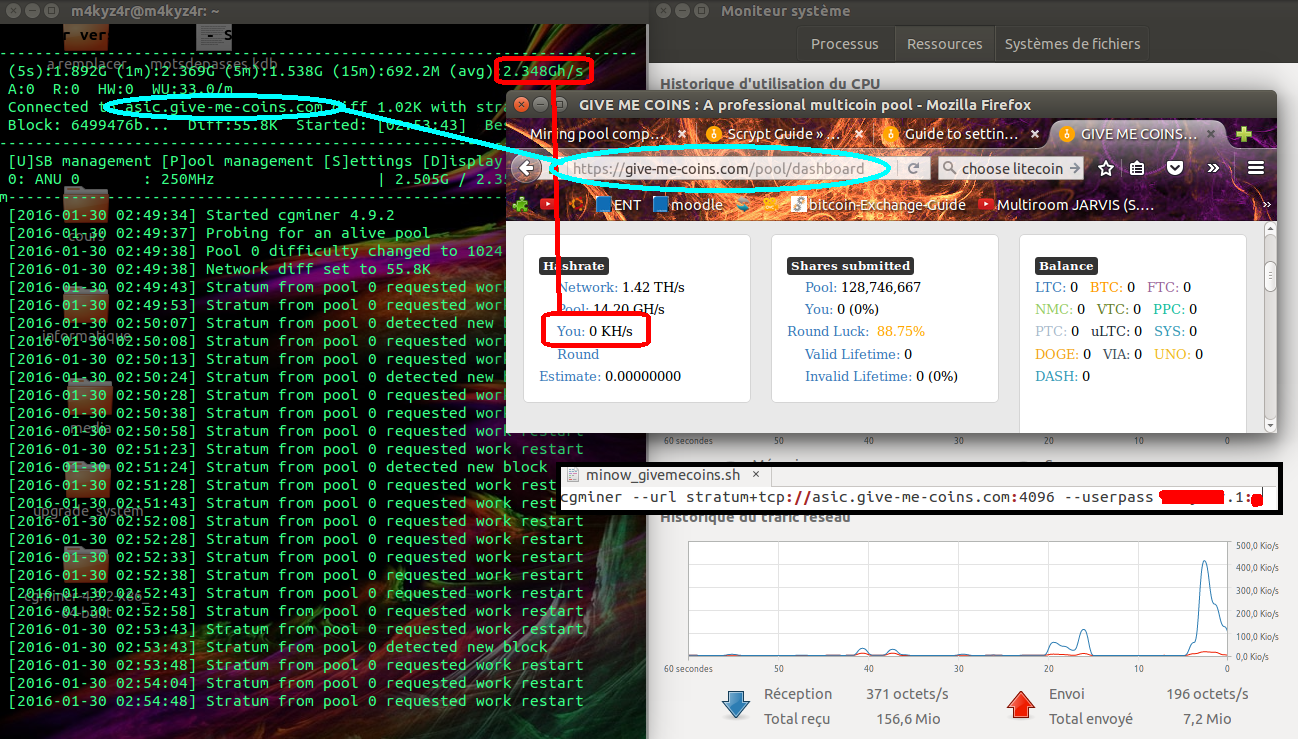The width and height of the screenshot is (1298, 739).
Task: Click 'Pool: 128,746,667' shares value
Action: [x=863, y=287]
